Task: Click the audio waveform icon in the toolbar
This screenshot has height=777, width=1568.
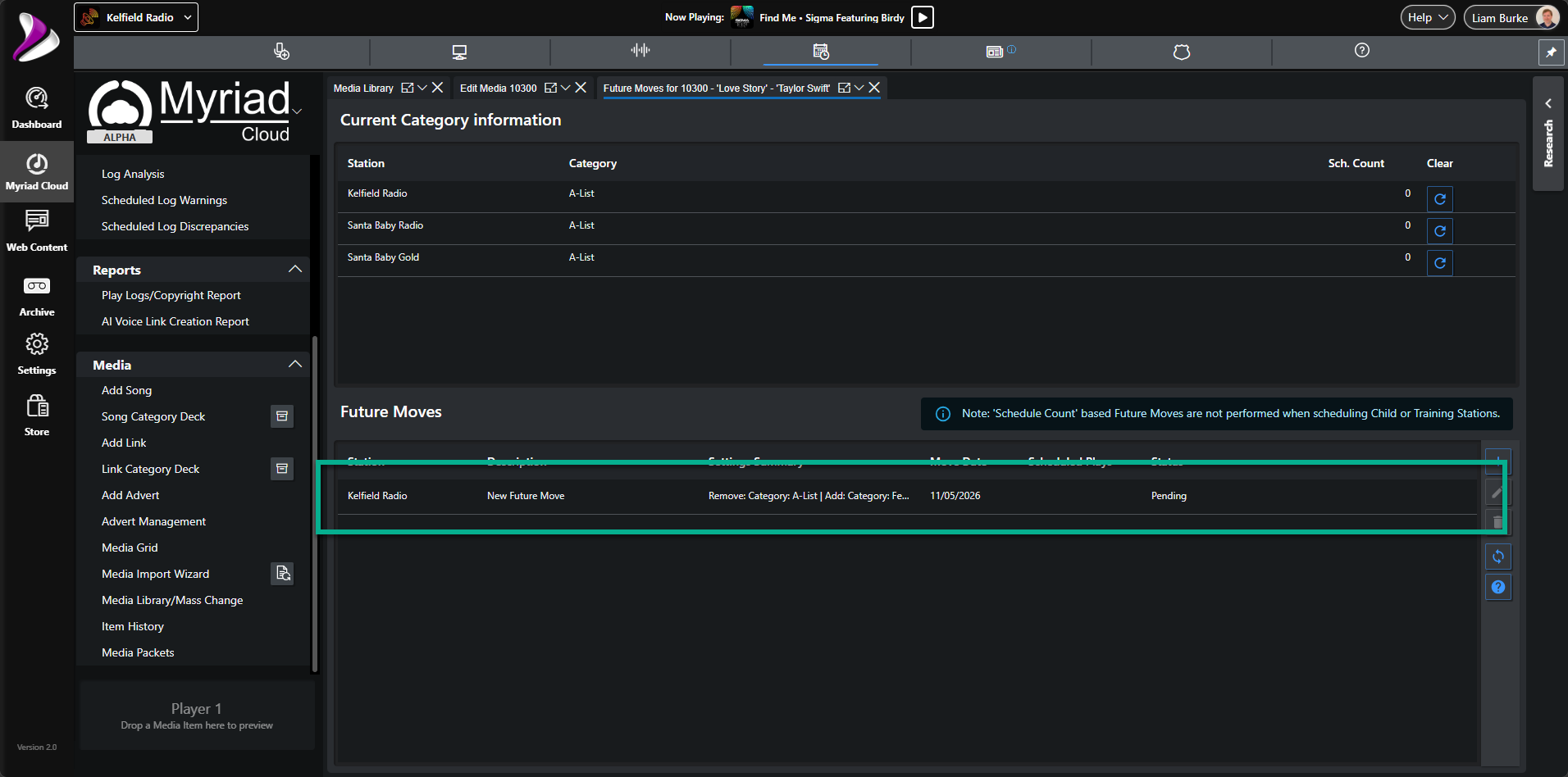Action: 640,51
